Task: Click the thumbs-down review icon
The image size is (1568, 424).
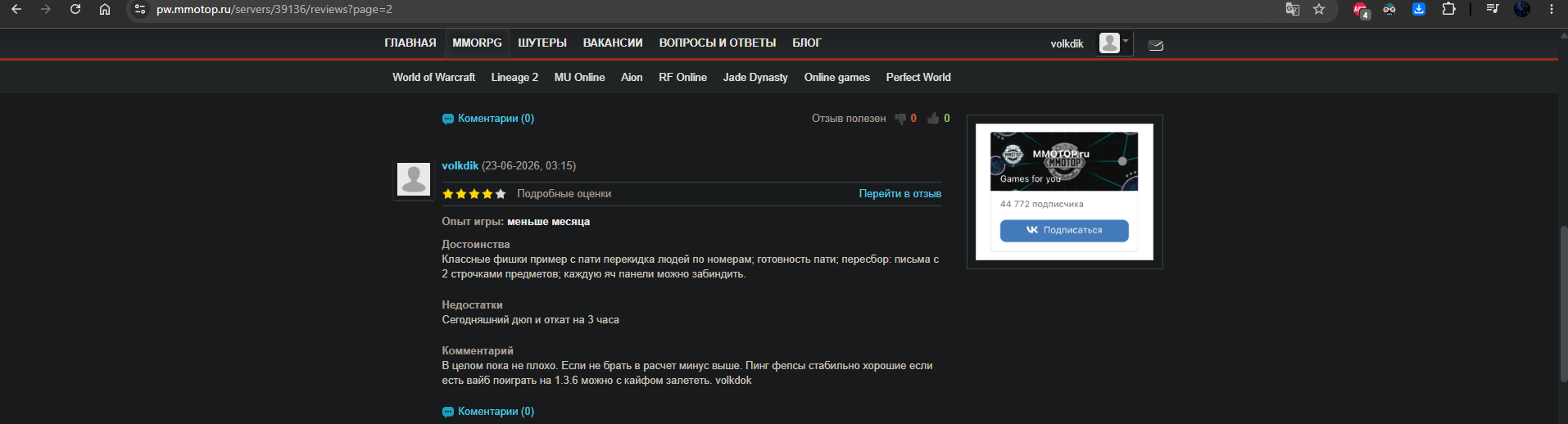Action: [x=900, y=119]
